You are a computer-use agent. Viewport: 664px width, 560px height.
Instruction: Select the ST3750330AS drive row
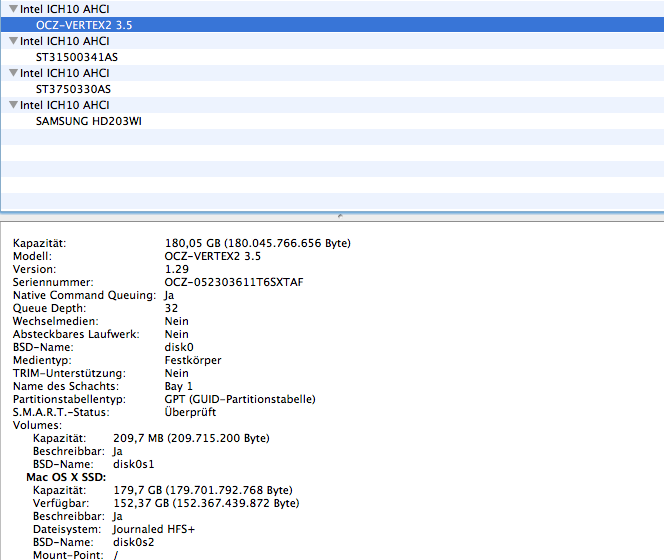(332, 89)
